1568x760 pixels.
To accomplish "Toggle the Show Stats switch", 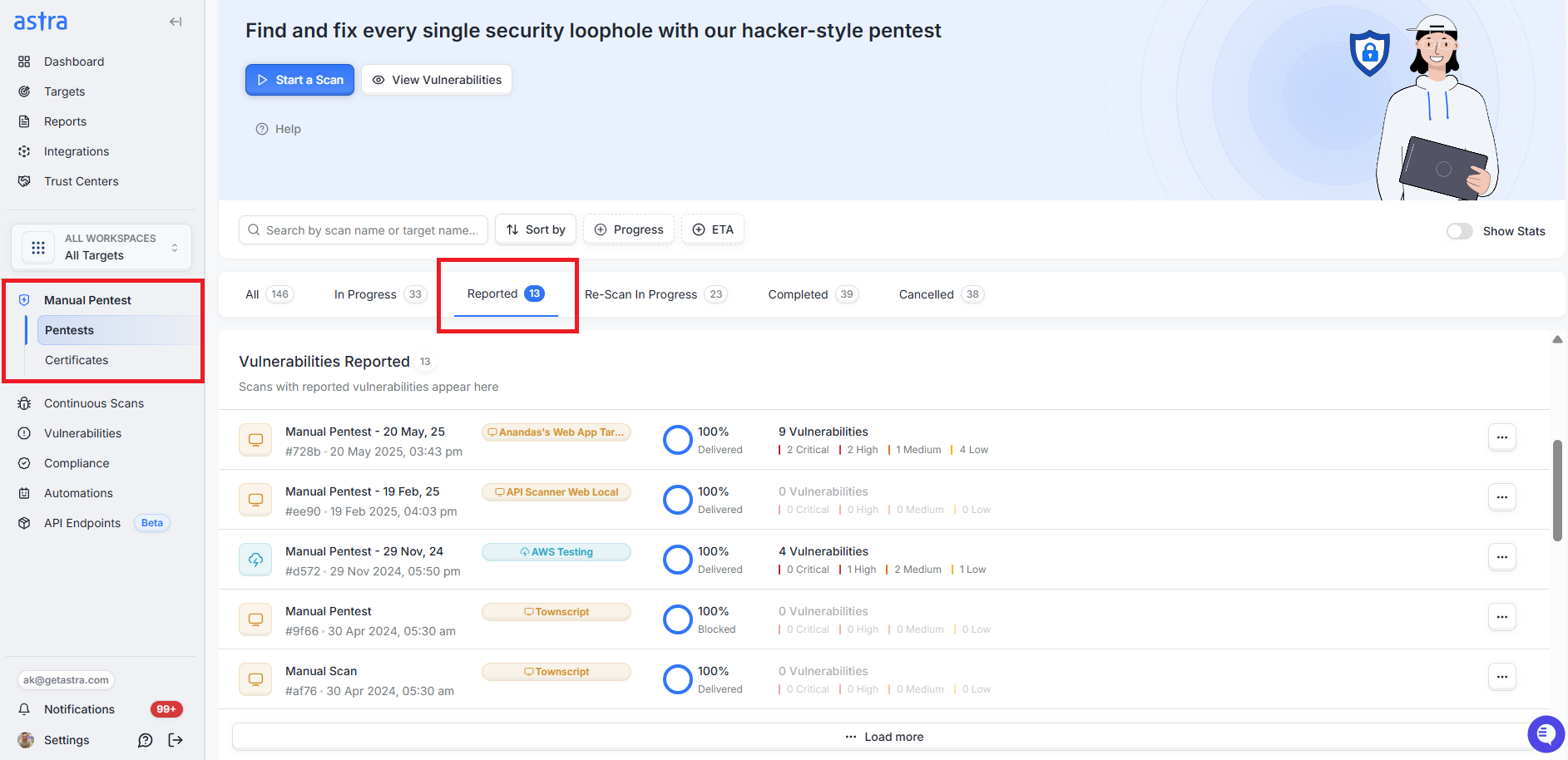I will (1459, 231).
